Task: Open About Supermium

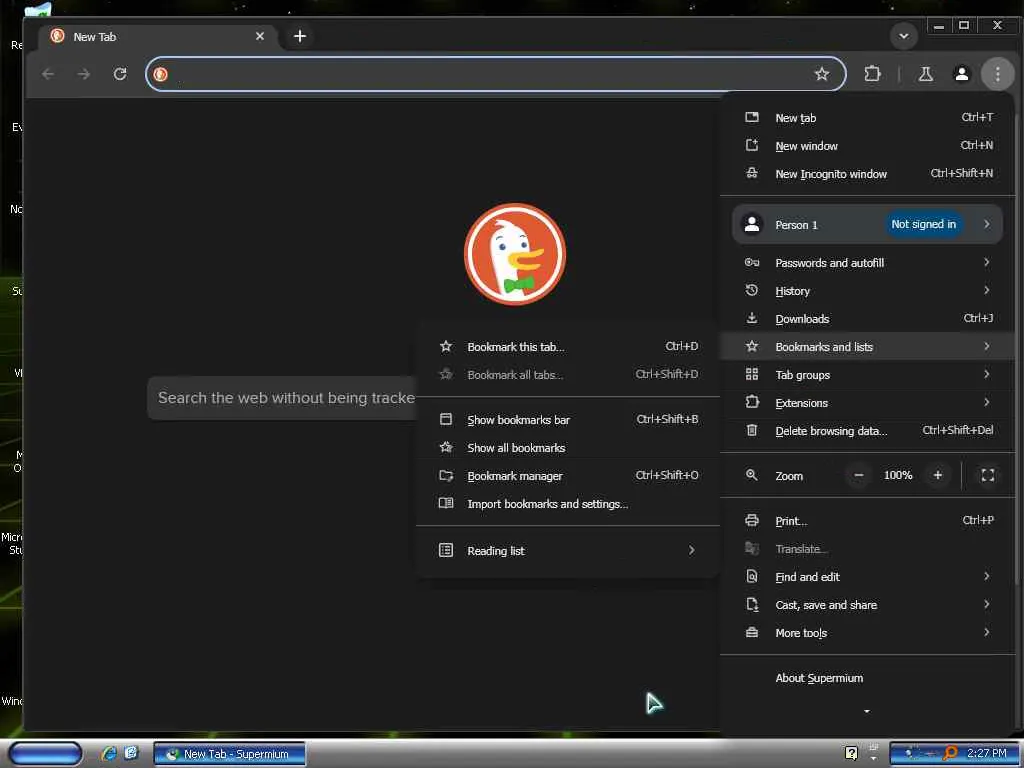Action: point(868,679)
